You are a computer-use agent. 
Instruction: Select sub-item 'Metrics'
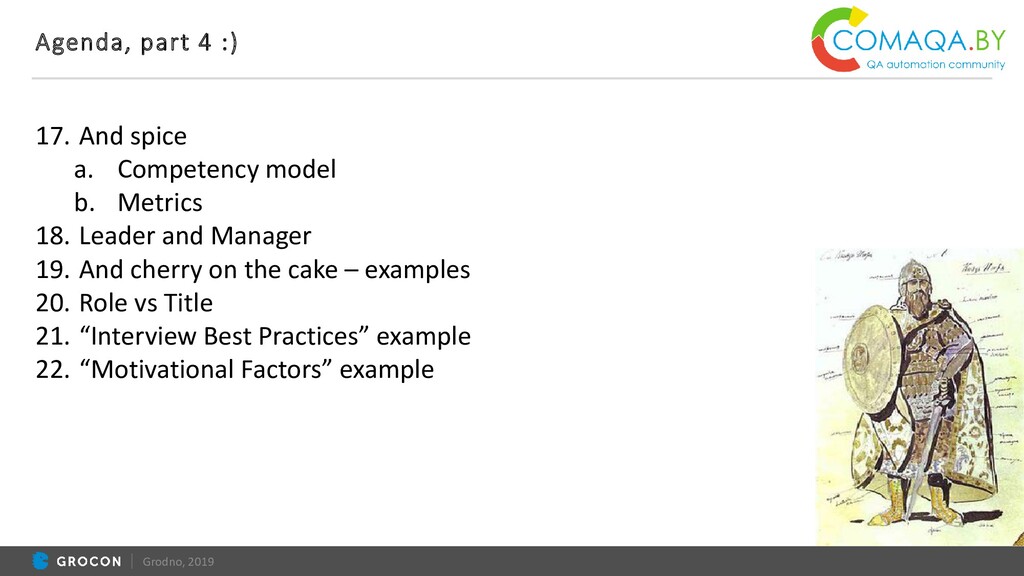coord(160,202)
